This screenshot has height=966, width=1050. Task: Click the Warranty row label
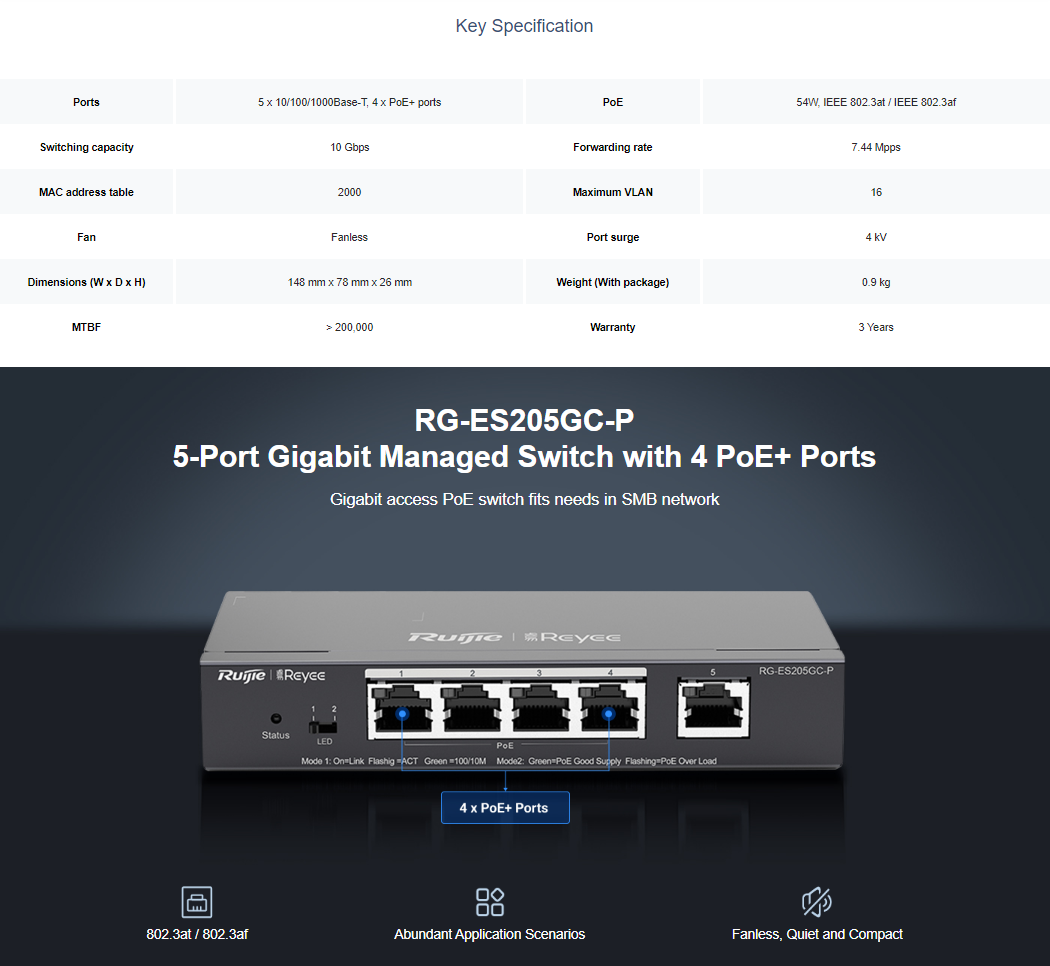[613, 327]
